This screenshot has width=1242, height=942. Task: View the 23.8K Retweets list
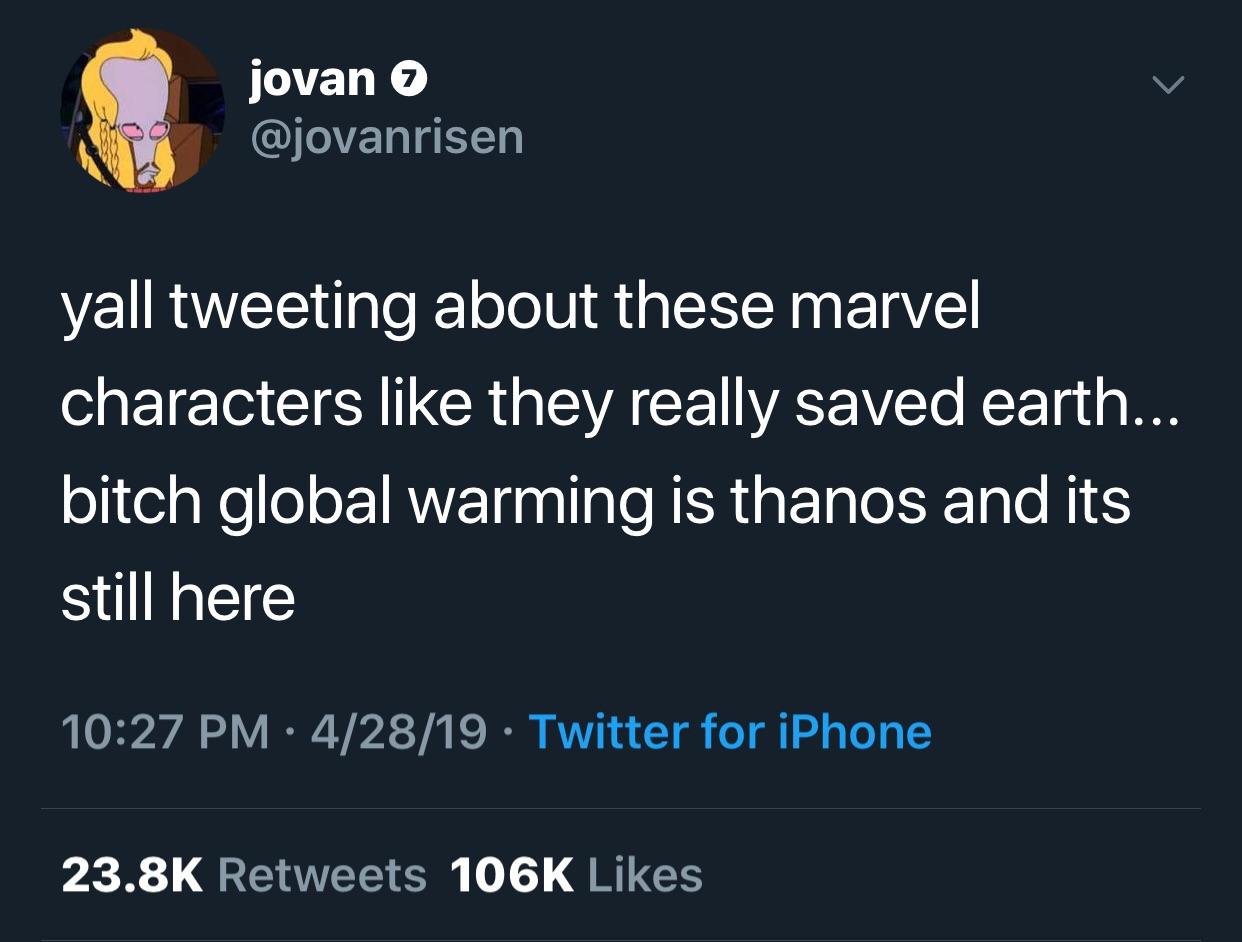(x=245, y=873)
